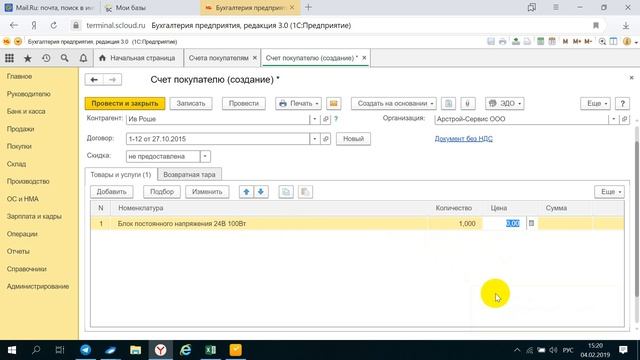Viewport: 640px width, 360px height.
Task: Open the Печать dropdown button
Action: pyautogui.click(x=298, y=103)
